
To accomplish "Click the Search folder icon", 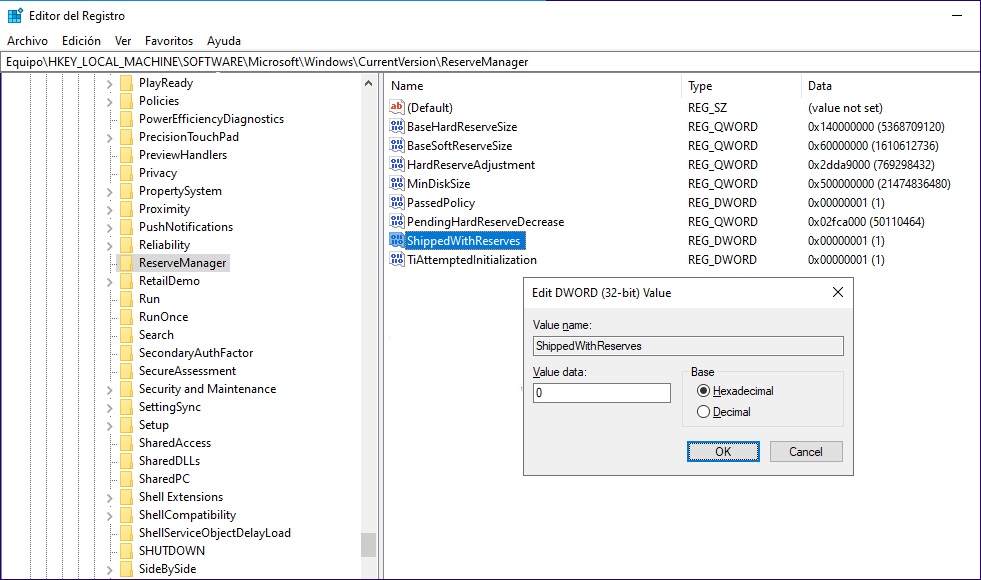I will point(126,335).
